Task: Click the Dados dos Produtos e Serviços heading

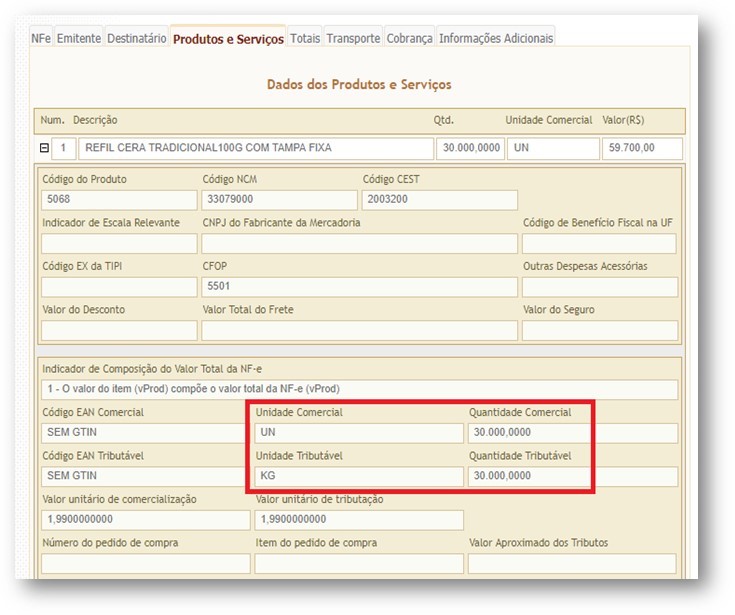Action: (x=359, y=84)
